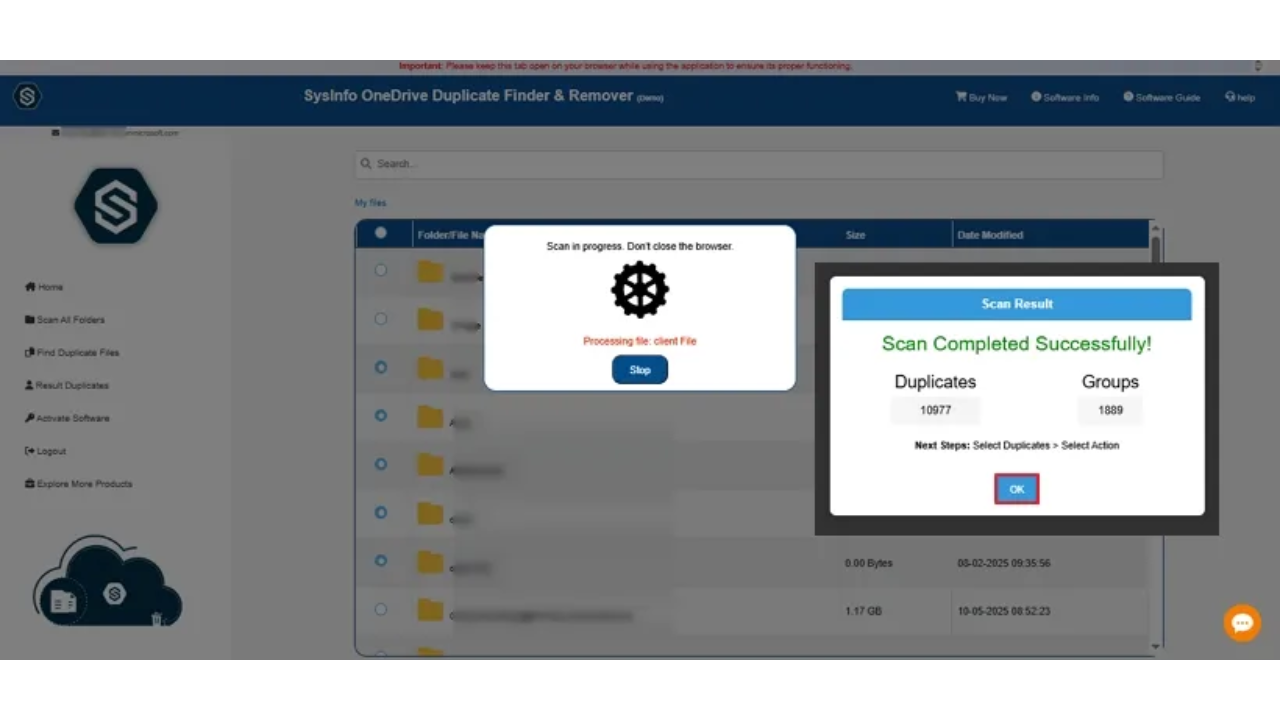Screen dimensions: 1280x720
Task: Click the My files breadcrumb link
Action: (370, 203)
